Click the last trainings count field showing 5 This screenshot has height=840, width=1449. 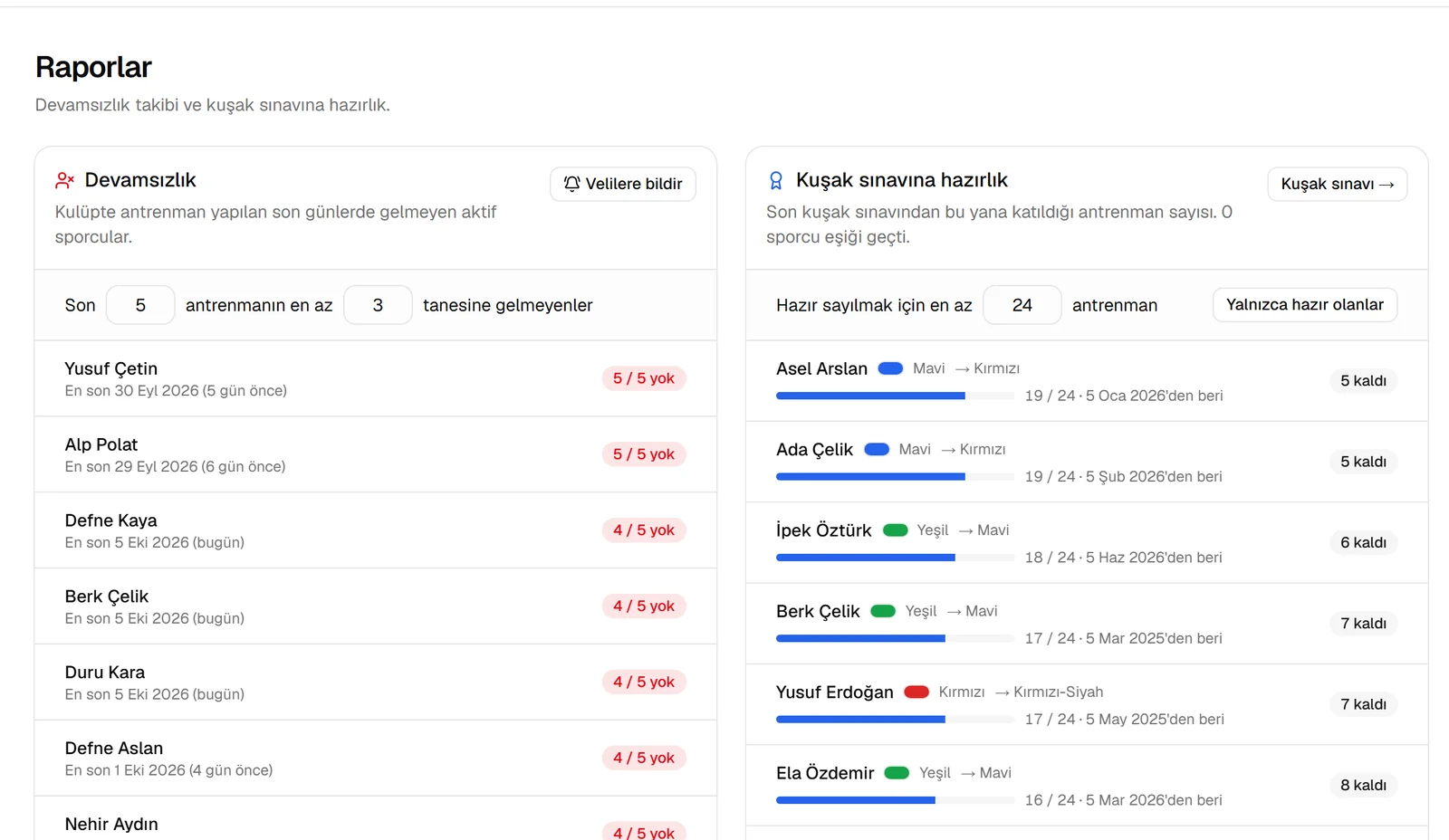point(140,305)
